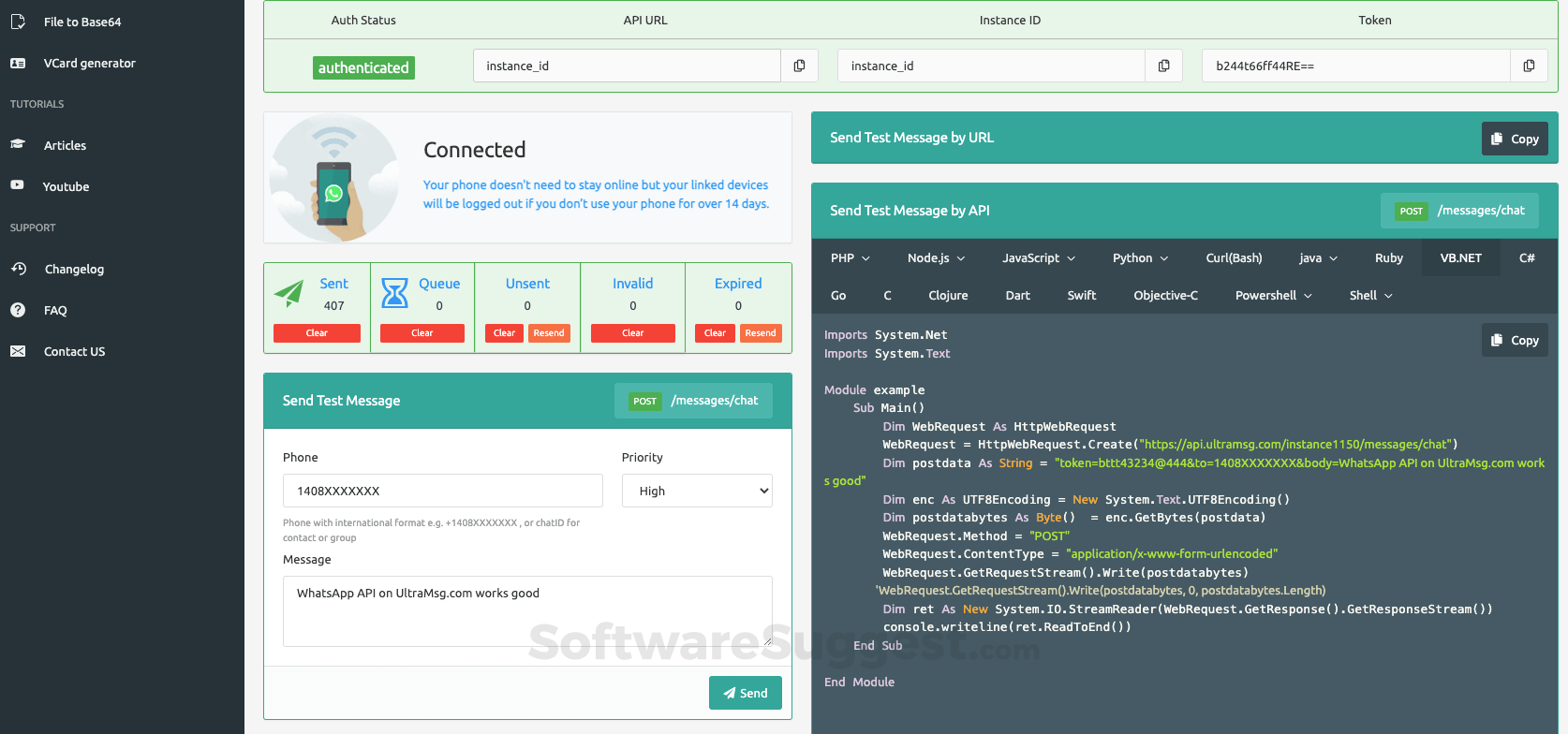Expand the Python code sample dropdown
The width and height of the screenshot is (1568, 734).
coord(1140,258)
